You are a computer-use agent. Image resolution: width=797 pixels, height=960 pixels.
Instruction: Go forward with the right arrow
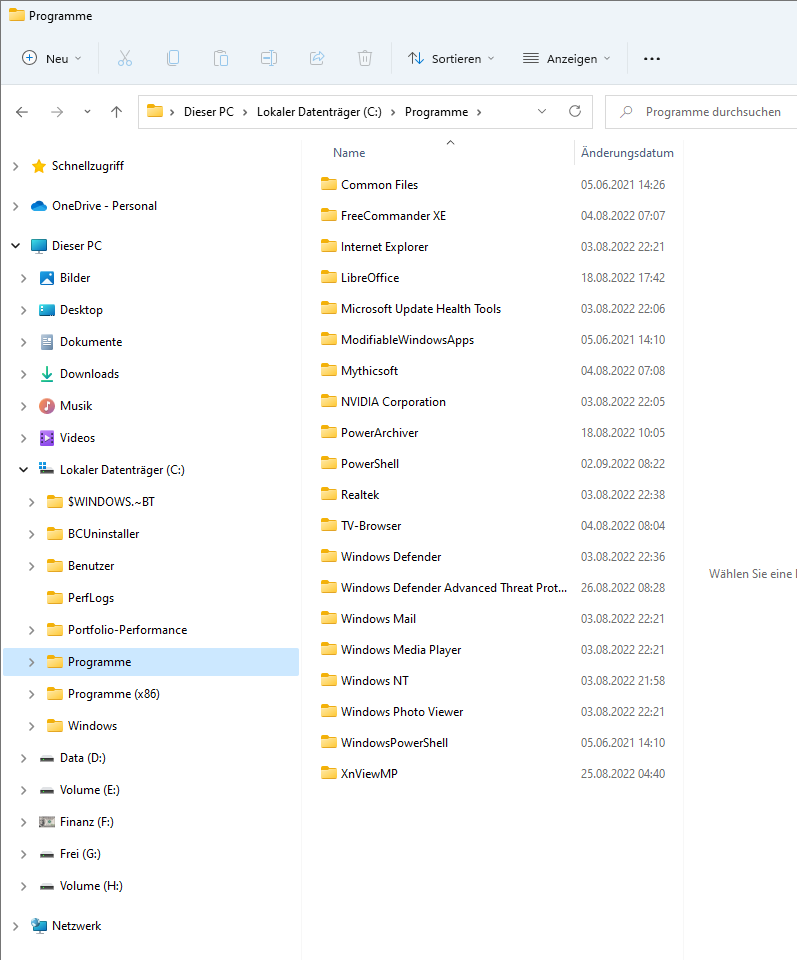pos(57,112)
